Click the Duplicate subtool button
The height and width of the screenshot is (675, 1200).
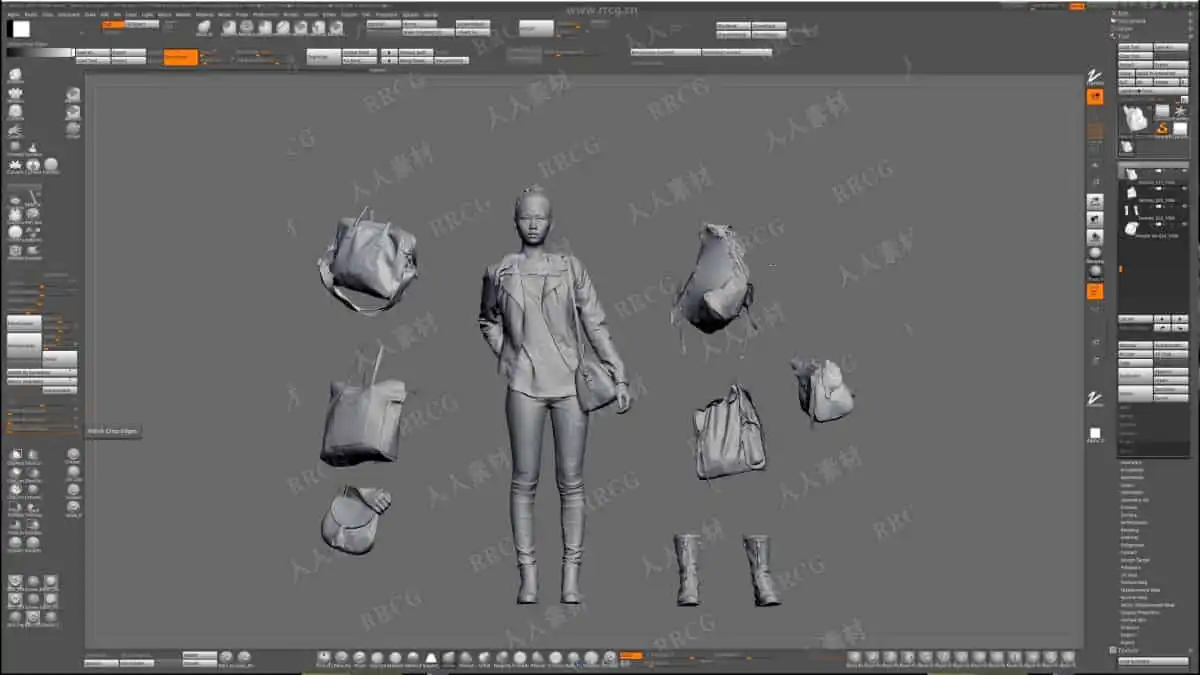click(1135, 375)
